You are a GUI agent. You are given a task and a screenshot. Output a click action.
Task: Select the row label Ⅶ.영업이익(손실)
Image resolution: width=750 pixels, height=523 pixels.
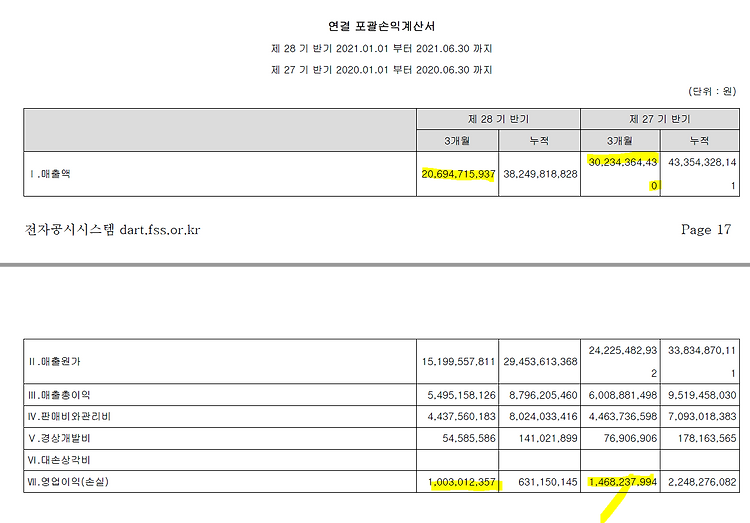(68, 481)
